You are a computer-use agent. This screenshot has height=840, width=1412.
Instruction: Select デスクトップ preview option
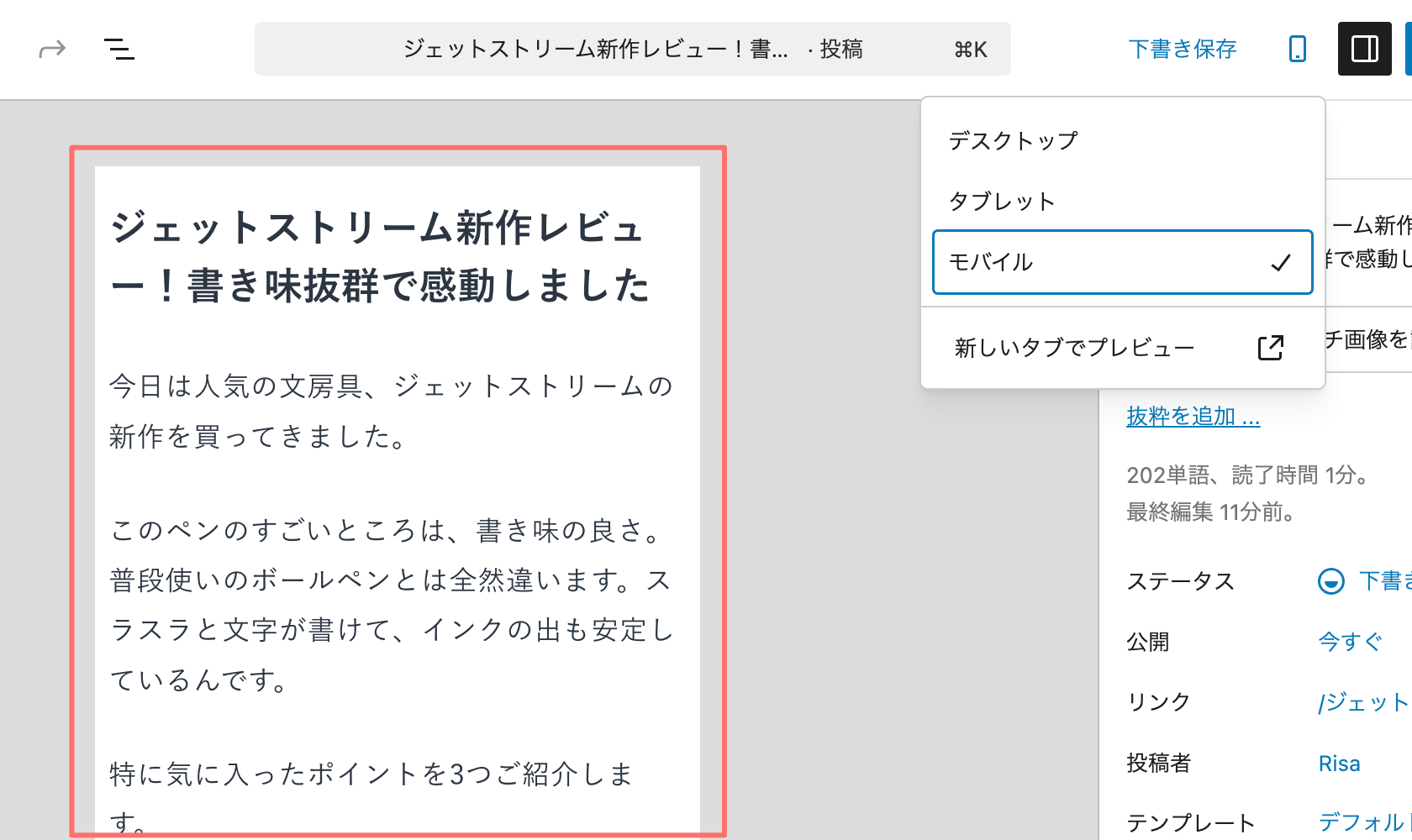point(1123,140)
